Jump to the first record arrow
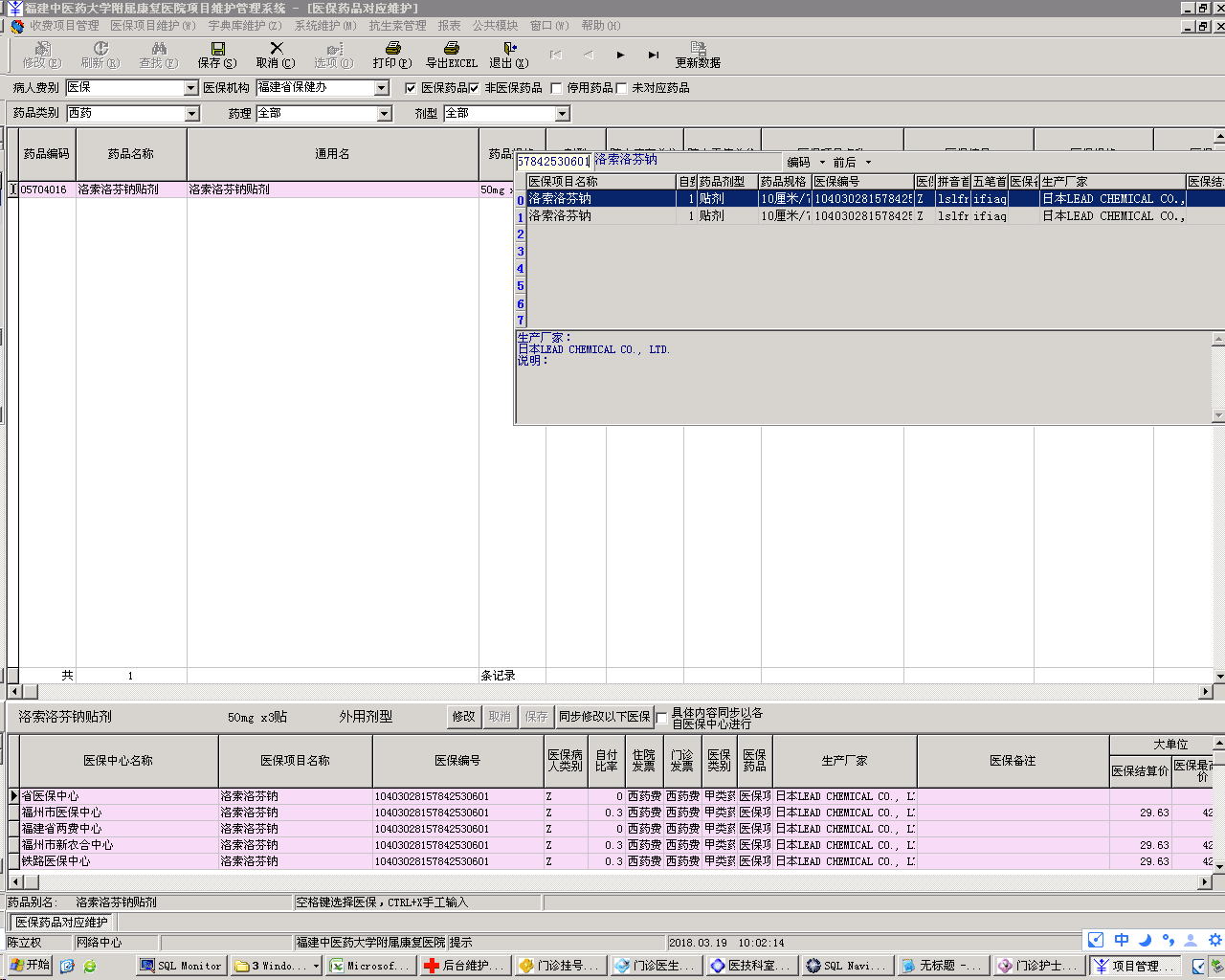Image resolution: width=1225 pixels, height=980 pixels. 556,55
